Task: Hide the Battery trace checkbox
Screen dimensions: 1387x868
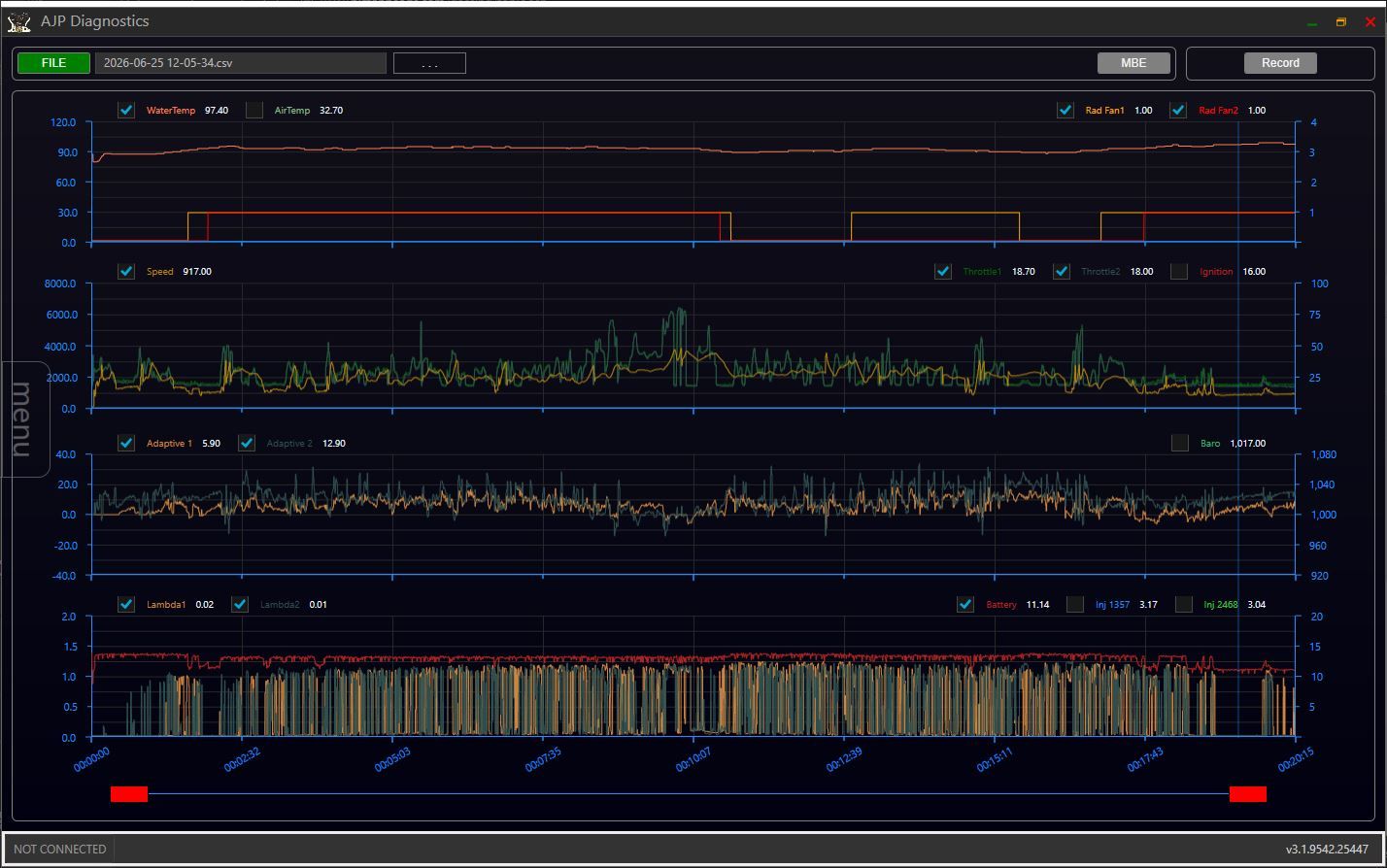Action: (x=965, y=604)
